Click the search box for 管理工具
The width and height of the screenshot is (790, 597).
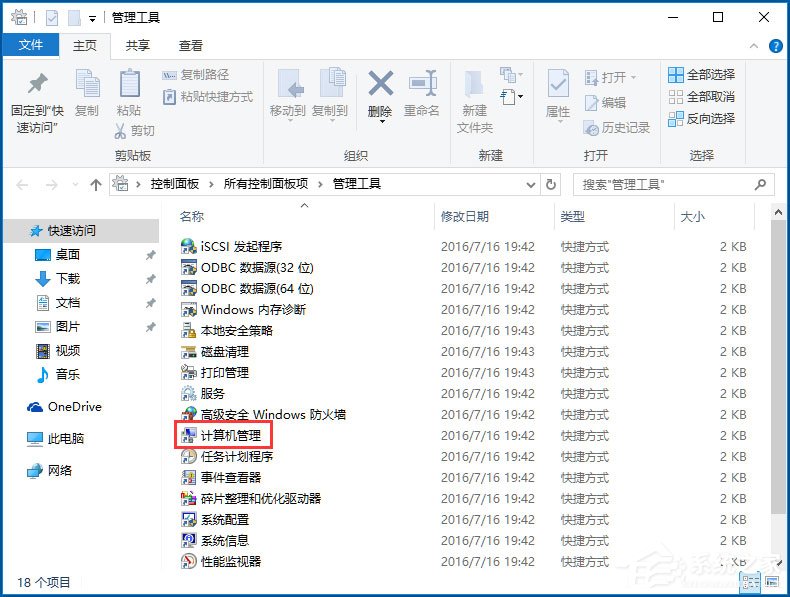coord(674,185)
